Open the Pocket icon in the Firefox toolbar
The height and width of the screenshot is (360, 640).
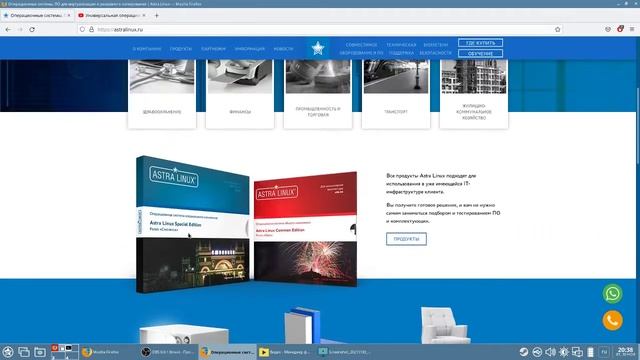point(608,29)
